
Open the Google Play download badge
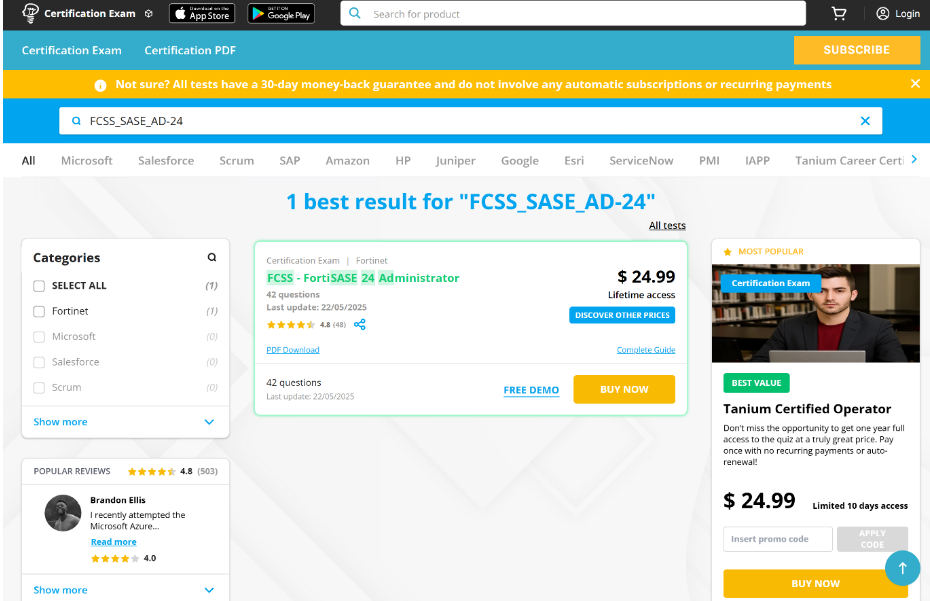(281, 13)
